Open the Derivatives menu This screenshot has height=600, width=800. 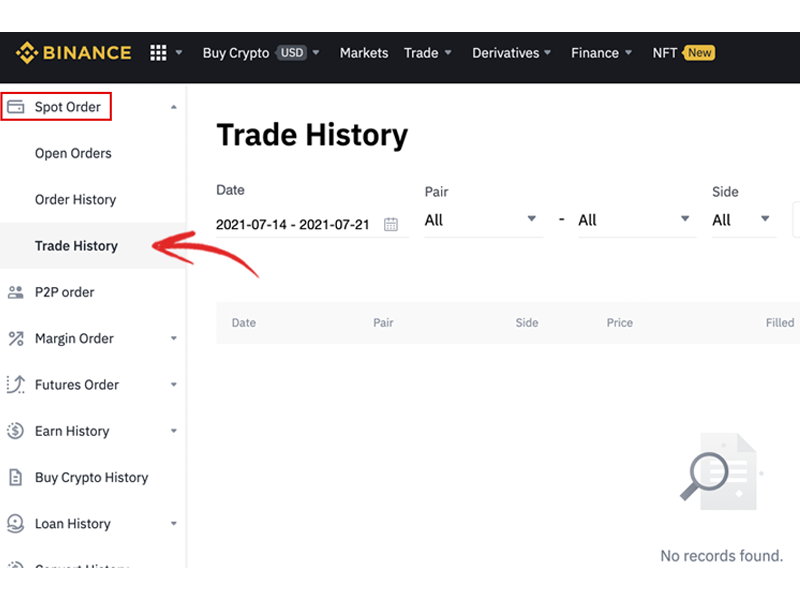tap(511, 53)
